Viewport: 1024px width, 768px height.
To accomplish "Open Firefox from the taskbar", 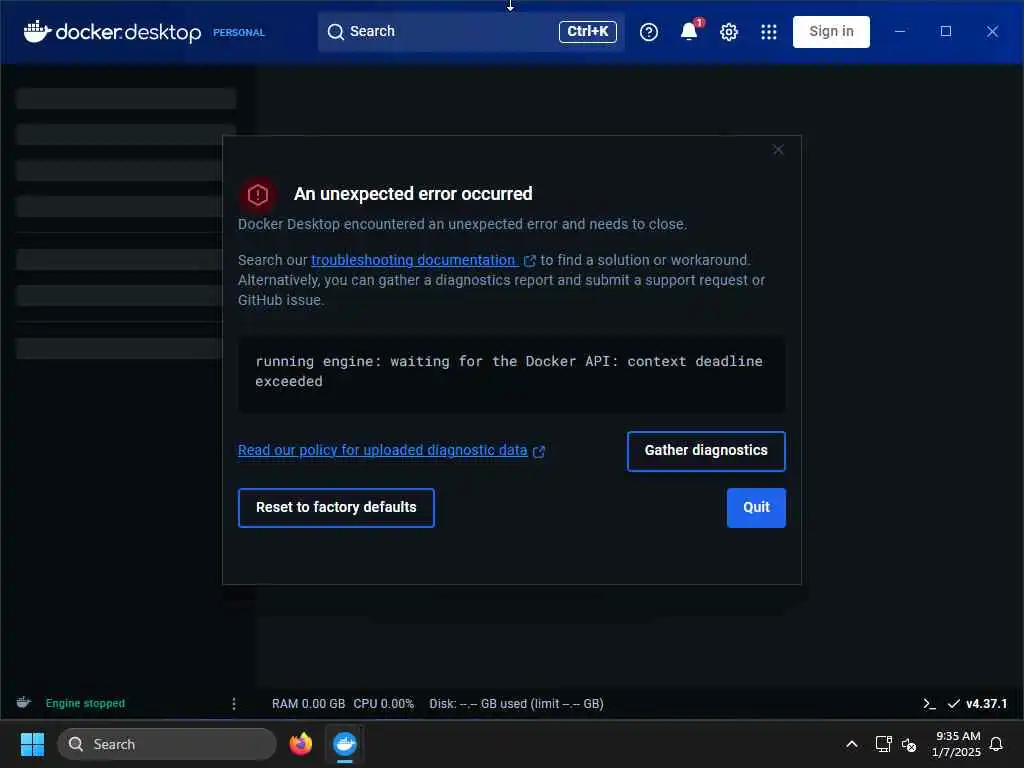I will [x=300, y=744].
